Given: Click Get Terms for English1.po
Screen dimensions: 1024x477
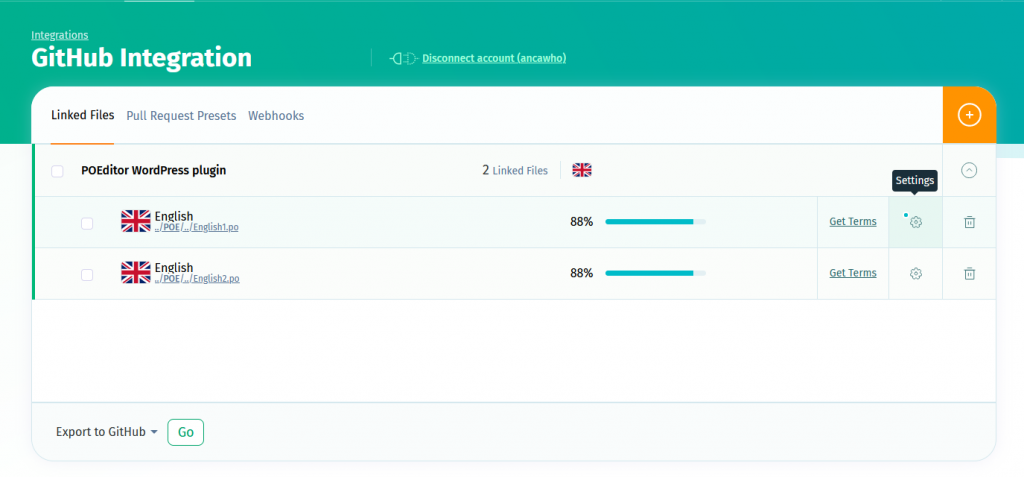Looking at the screenshot, I should [x=853, y=222].
